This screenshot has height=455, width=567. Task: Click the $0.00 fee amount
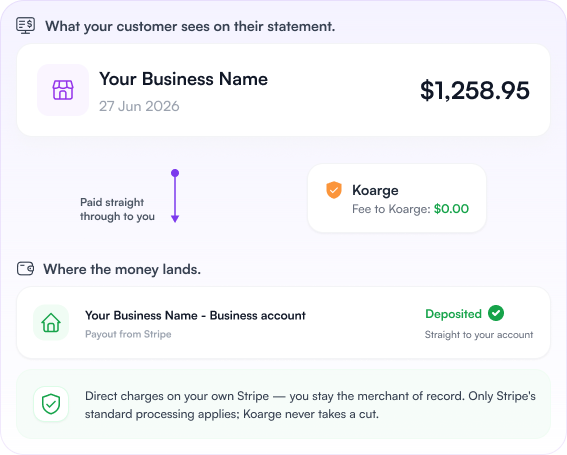451,209
